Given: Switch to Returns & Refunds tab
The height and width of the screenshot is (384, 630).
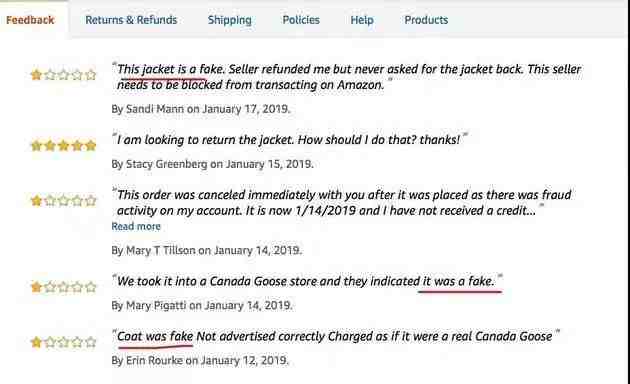Looking at the screenshot, I should [131, 20].
